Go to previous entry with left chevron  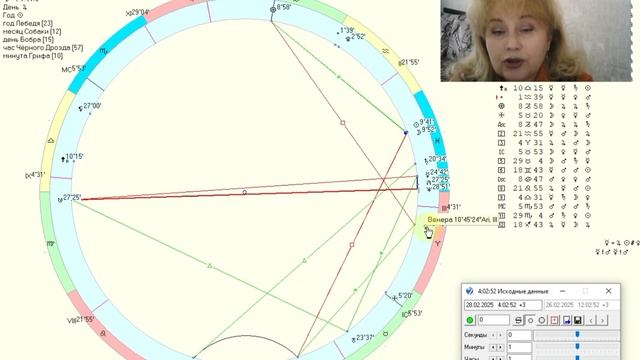(591, 320)
